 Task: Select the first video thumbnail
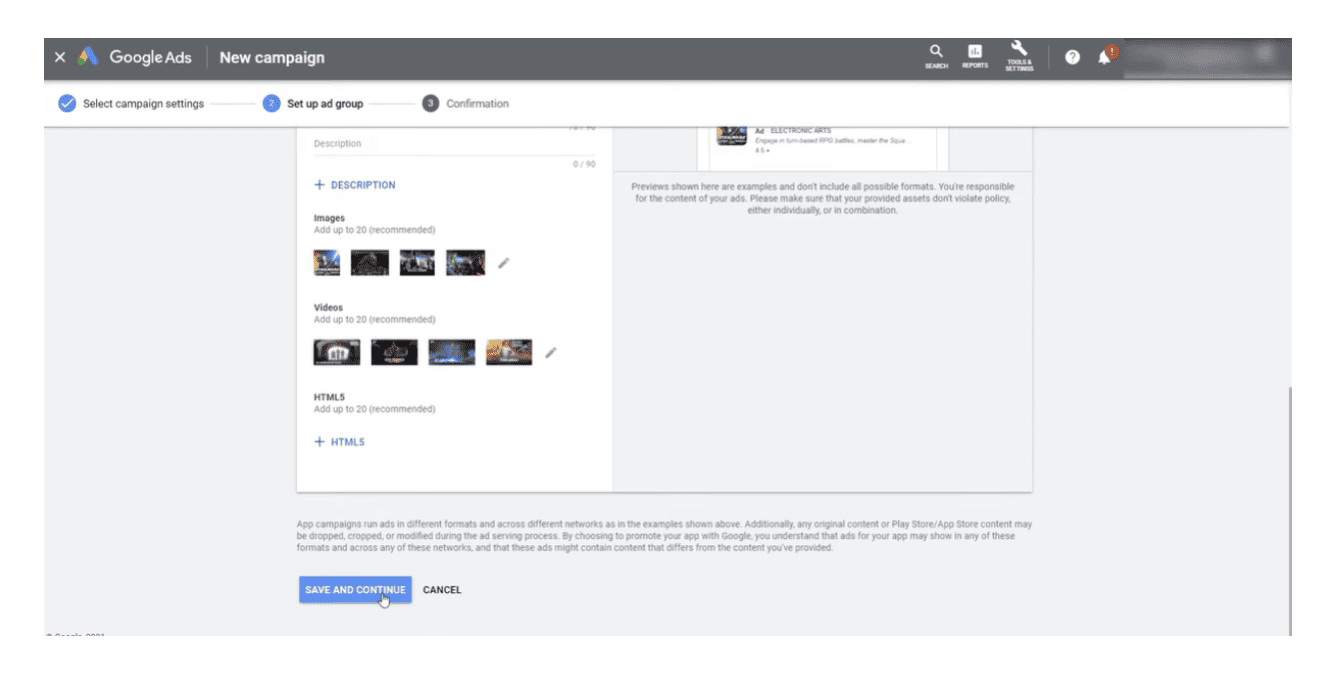coord(337,352)
